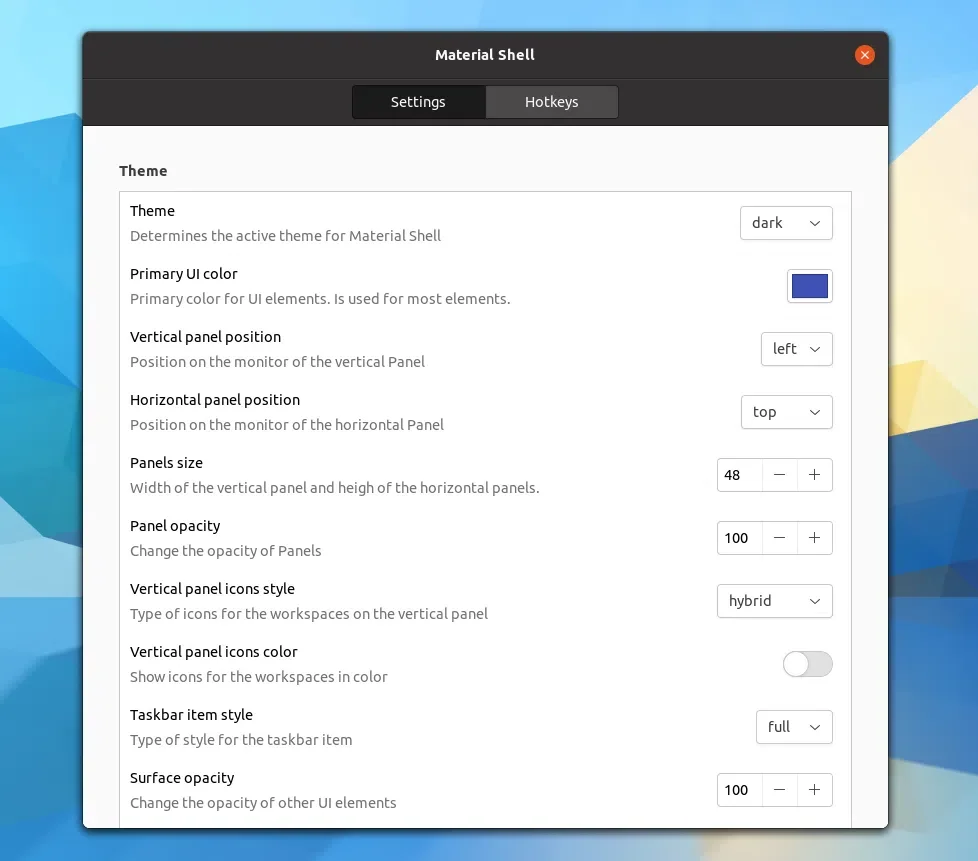Decrease Panel opacity with minus button
Image resolution: width=978 pixels, height=861 pixels.
[779, 538]
